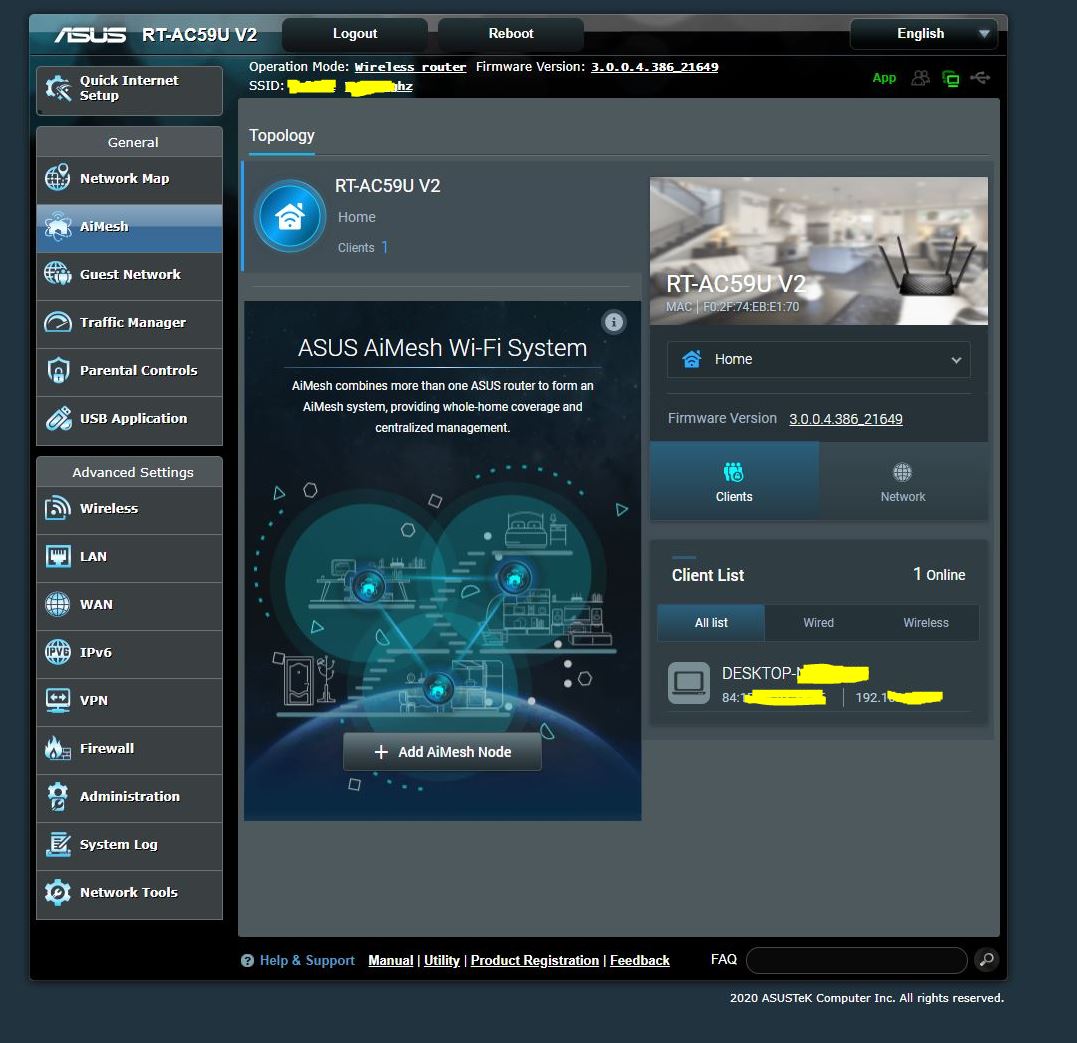
Task: Open Quick Internet Setup wizard icon
Action: [58, 89]
